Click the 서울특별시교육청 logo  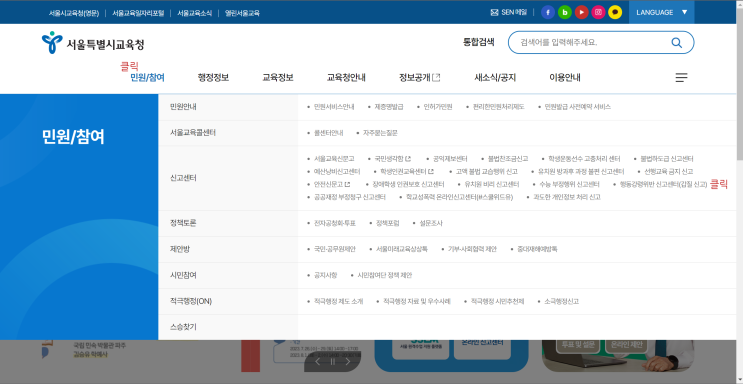pos(93,43)
